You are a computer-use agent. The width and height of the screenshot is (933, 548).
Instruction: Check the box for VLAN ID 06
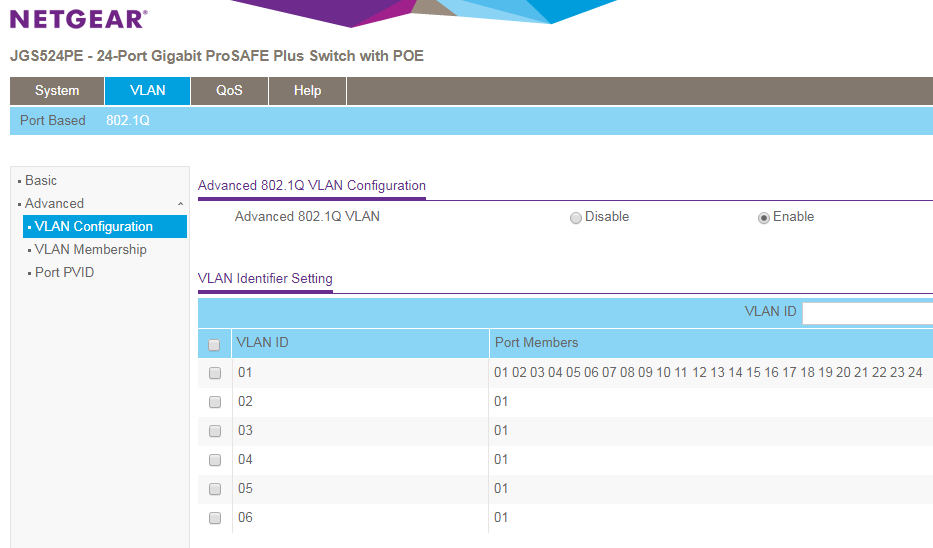(x=215, y=518)
